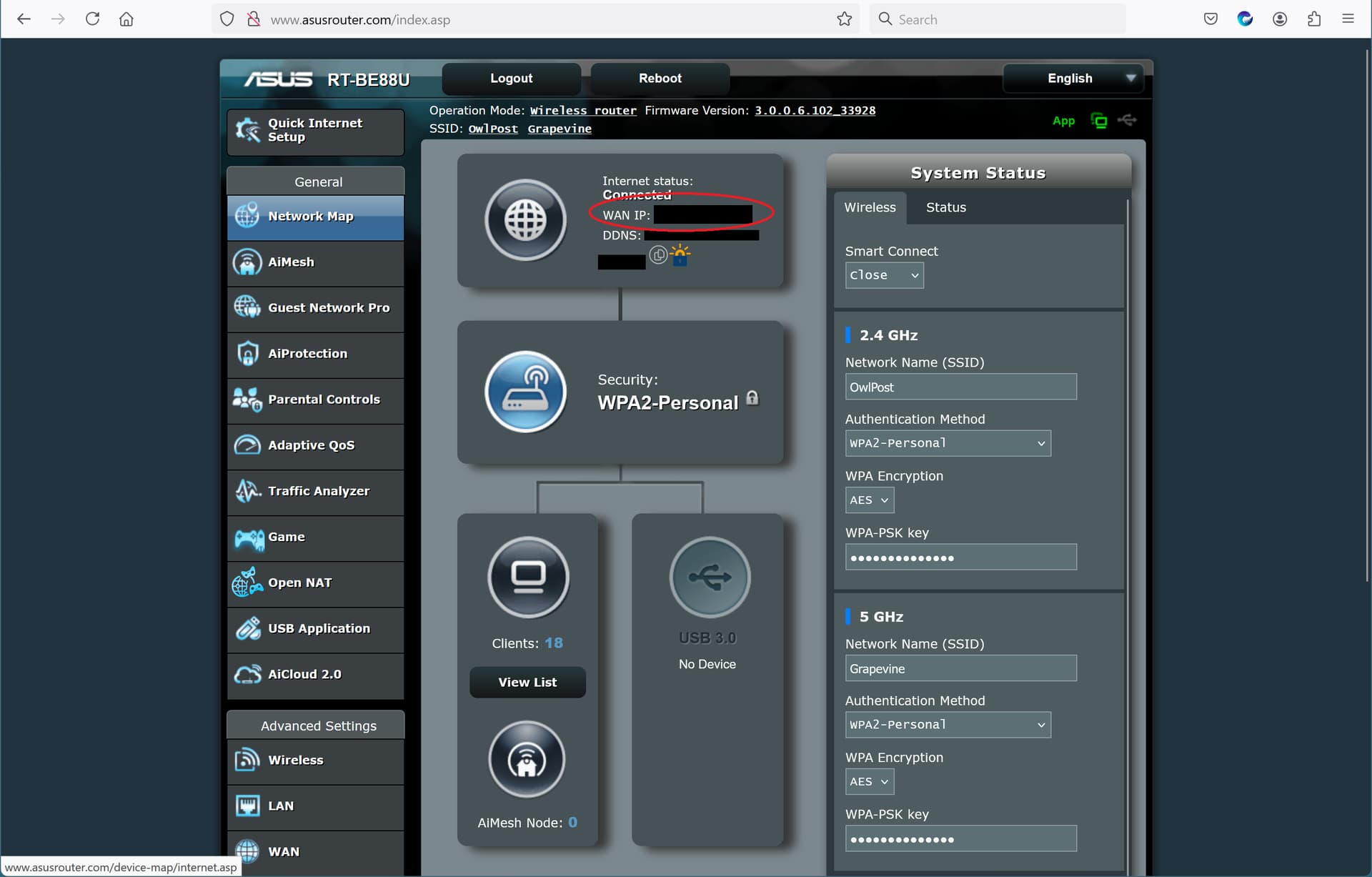1372x877 pixels.
Task: Click the Grapevine SSID link in header
Action: [560, 129]
